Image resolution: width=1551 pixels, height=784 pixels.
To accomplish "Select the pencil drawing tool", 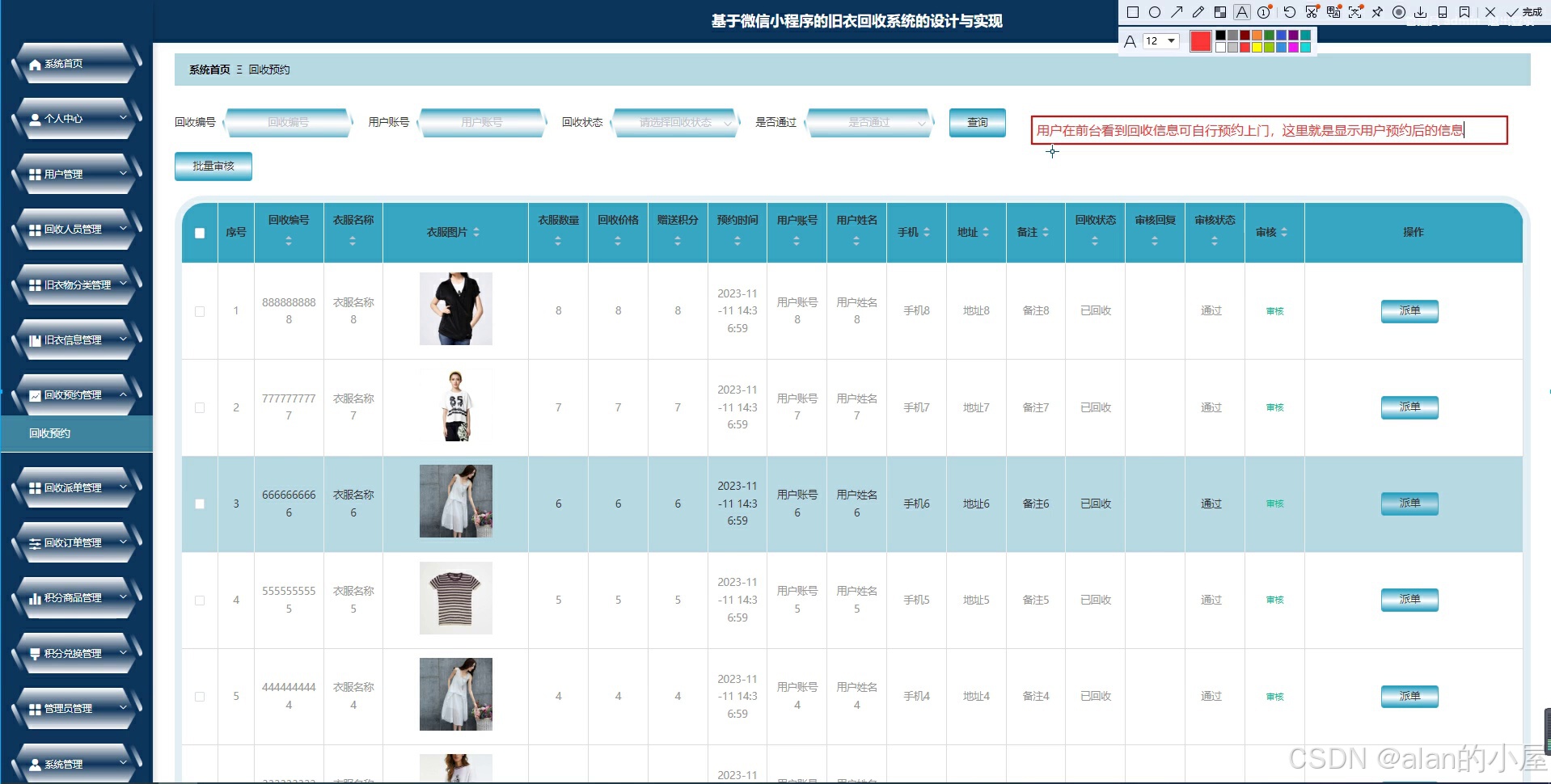I will pyautogui.click(x=1198, y=12).
